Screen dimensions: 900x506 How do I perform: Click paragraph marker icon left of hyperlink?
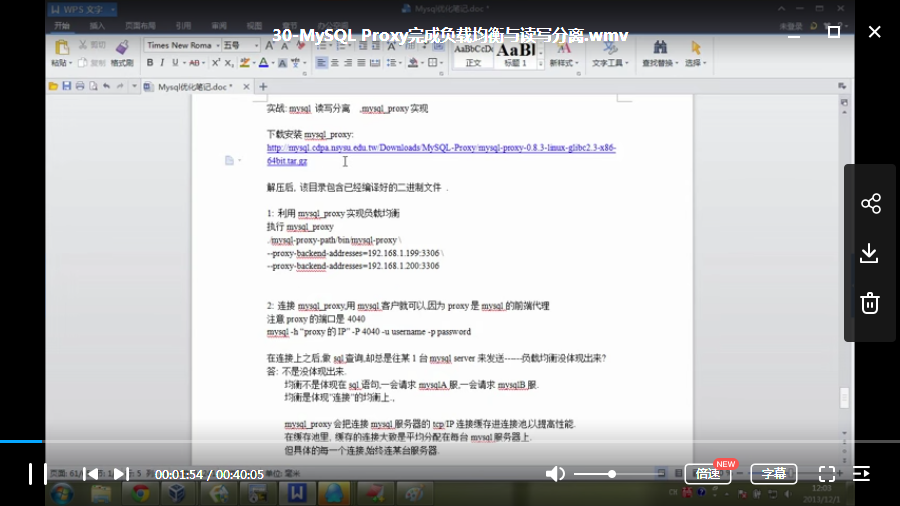[x=230, y=161]
